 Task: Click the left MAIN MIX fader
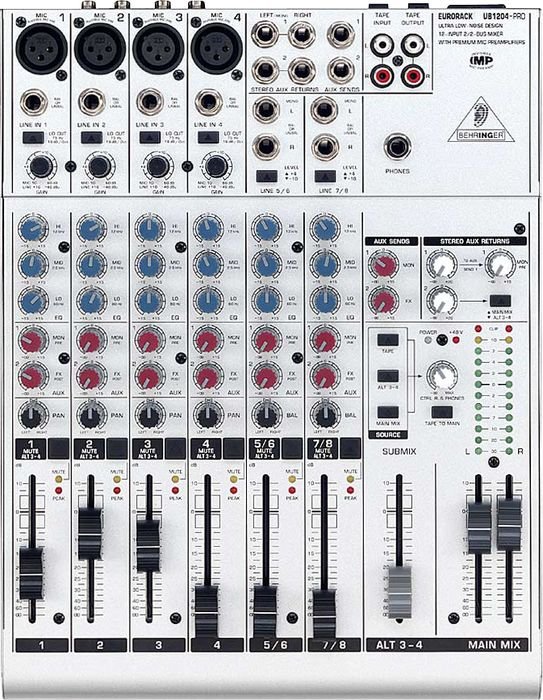point(479,527)
